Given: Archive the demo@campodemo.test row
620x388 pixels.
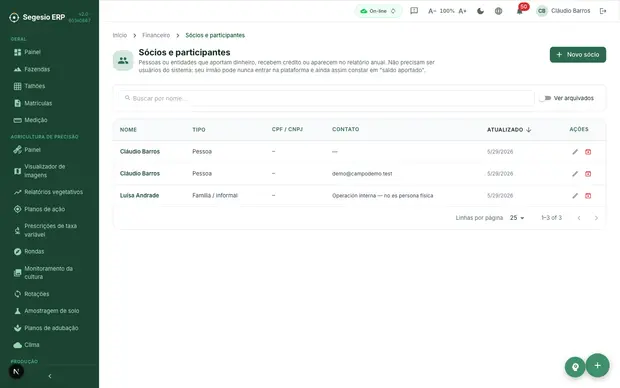Looking at the screenshot, I should coord(588,174).
